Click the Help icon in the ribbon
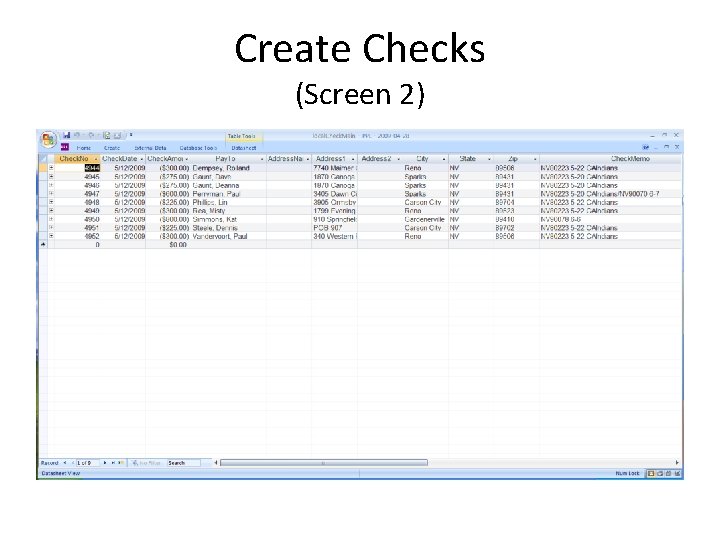Viewport: 720px width, 540px height. point(646,147)
